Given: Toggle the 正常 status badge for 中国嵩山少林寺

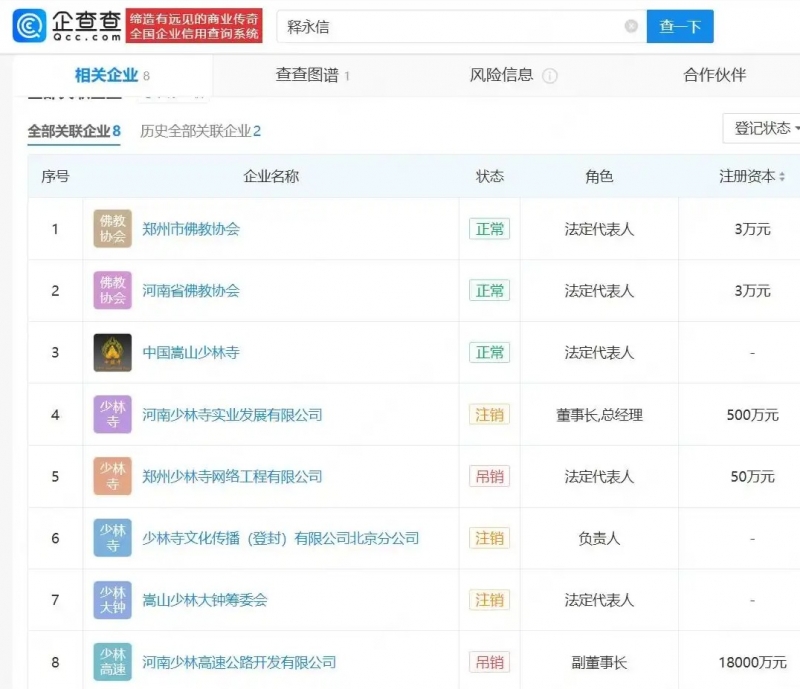Looking at the screenshot, I should (490, 352).
